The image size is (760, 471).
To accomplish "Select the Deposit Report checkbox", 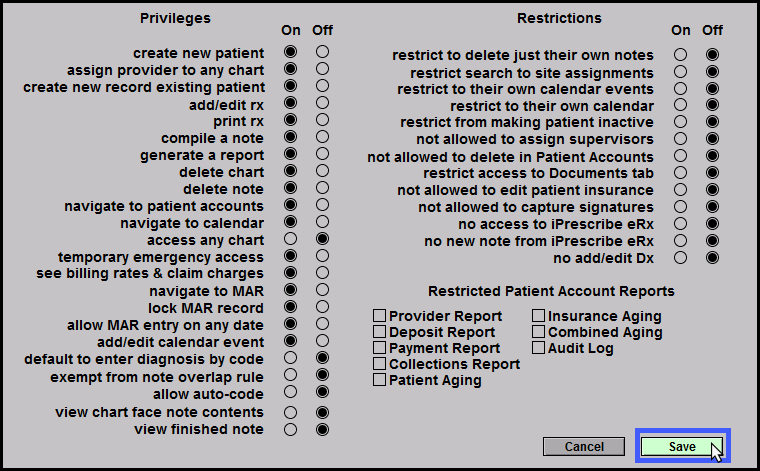I will point(379,332).
